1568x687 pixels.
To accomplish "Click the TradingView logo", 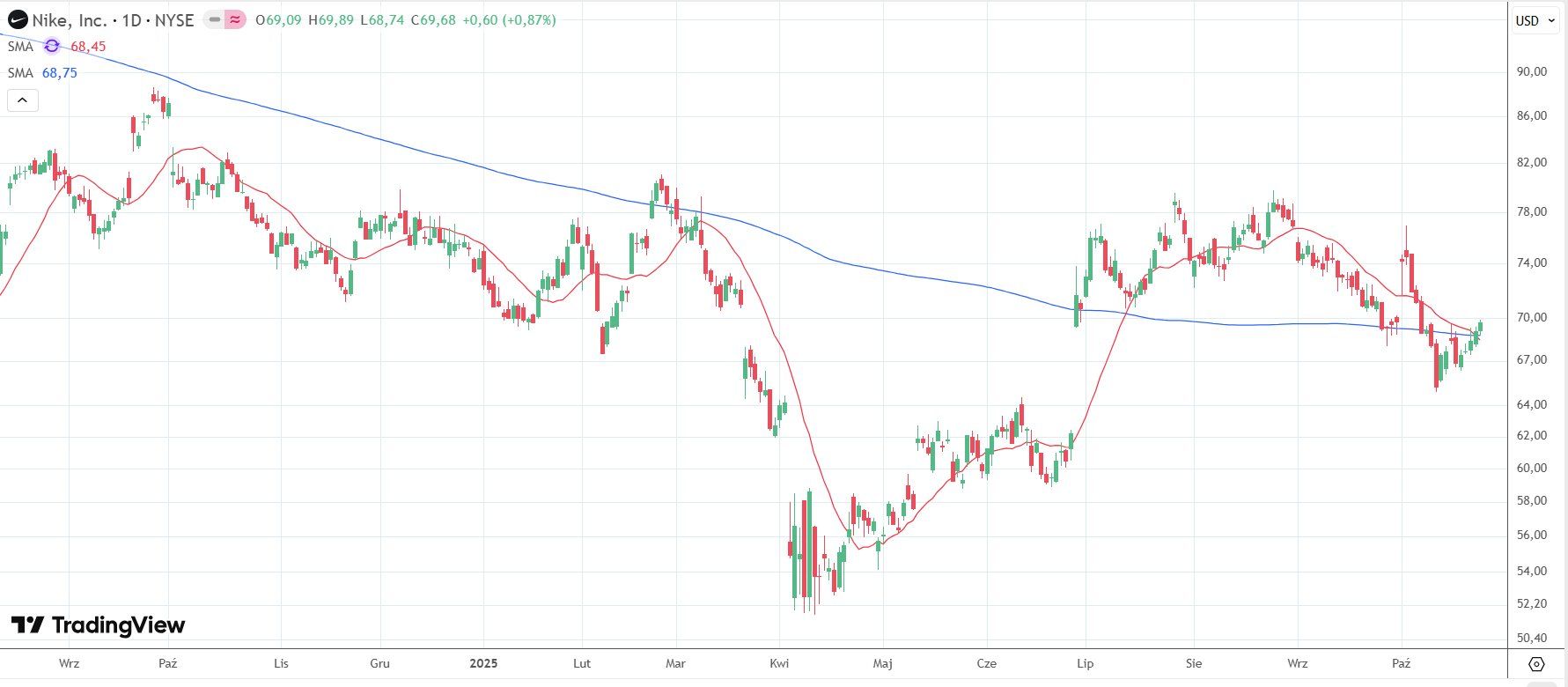I will coord(98,625).
